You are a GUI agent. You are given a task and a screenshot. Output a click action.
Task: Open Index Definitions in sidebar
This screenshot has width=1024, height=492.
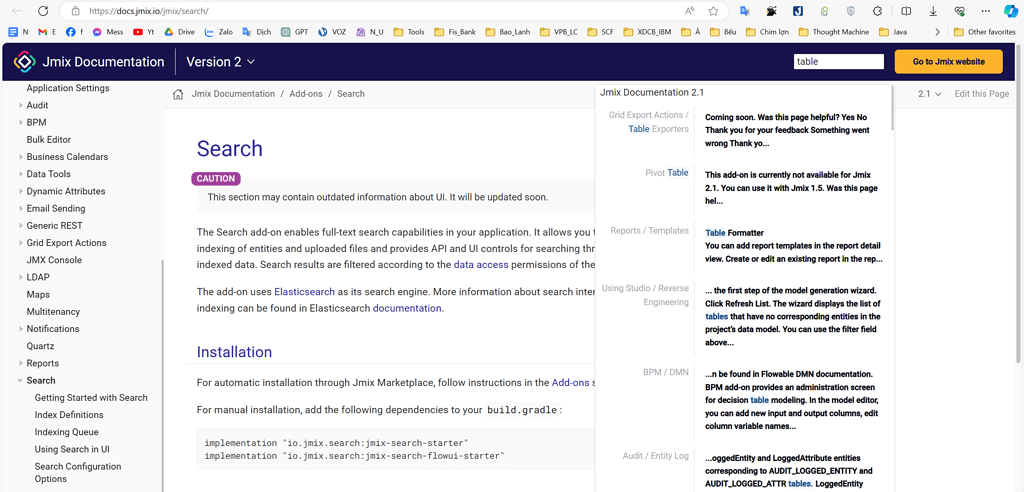(x=69, y=415)
